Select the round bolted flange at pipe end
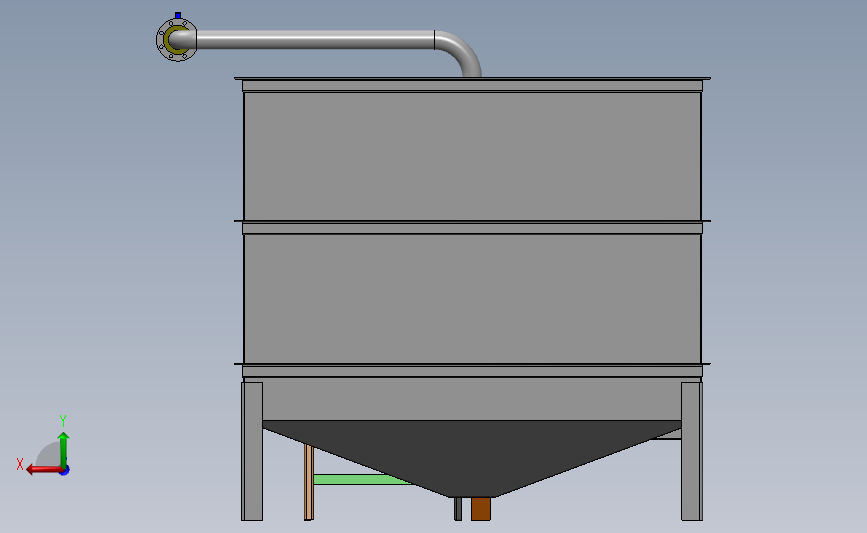Screen dimensions: 867x533 pyautogui.click(x=176, y=40)
